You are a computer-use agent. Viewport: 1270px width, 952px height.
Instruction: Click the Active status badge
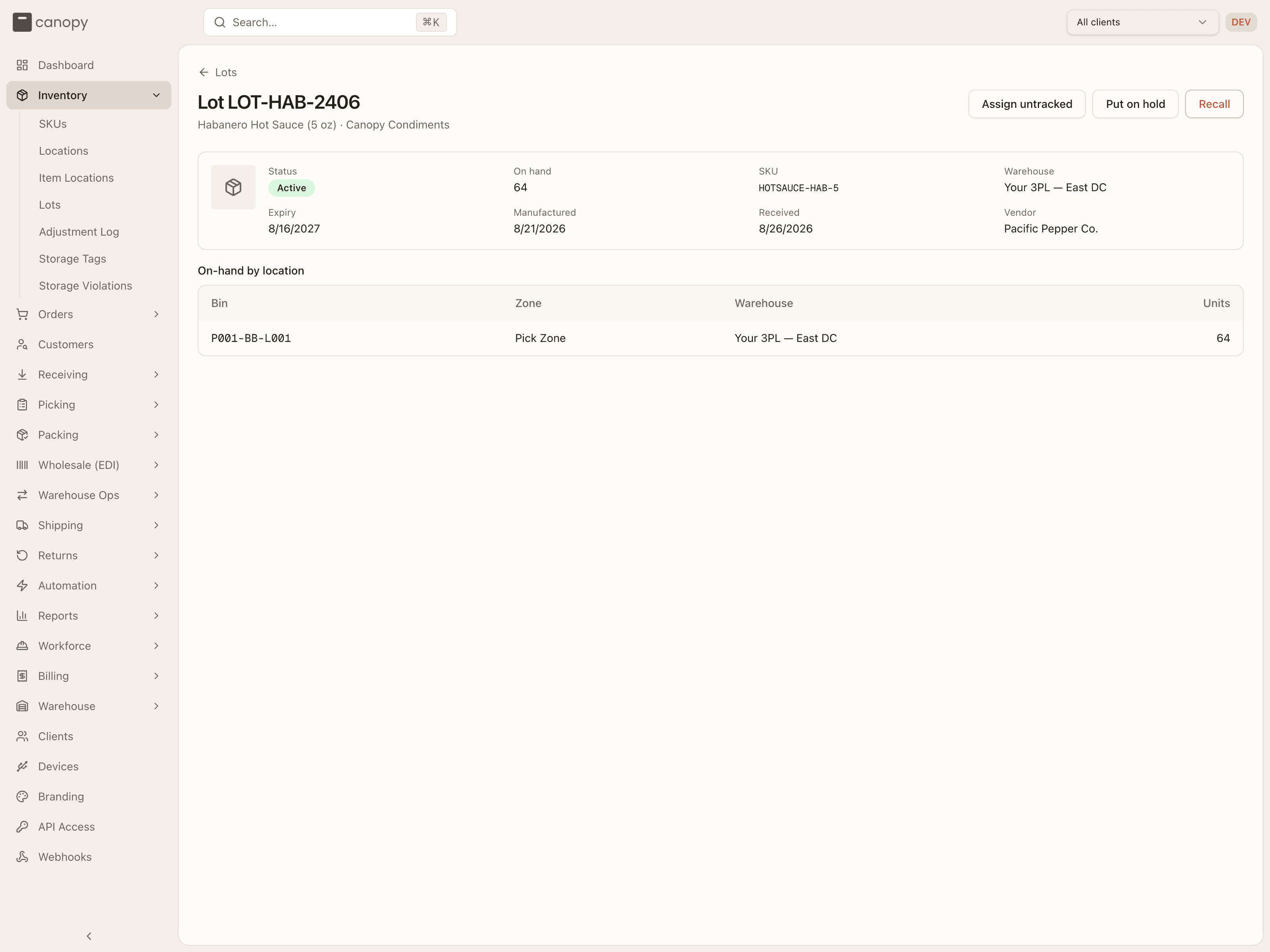point(291,188)
